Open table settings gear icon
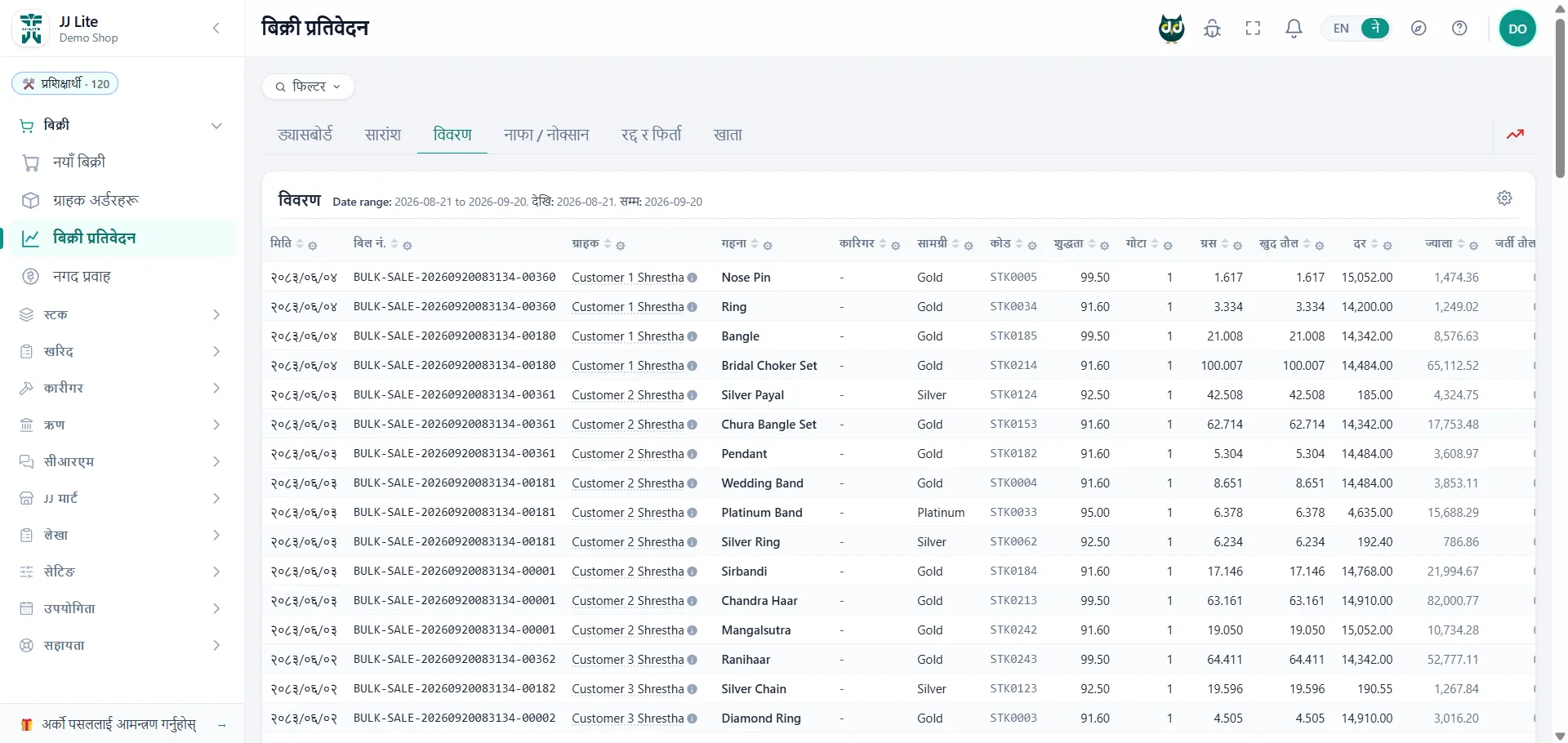Image resolution: width=1568 pixels, height=743 pixels. pos(1504,198)
